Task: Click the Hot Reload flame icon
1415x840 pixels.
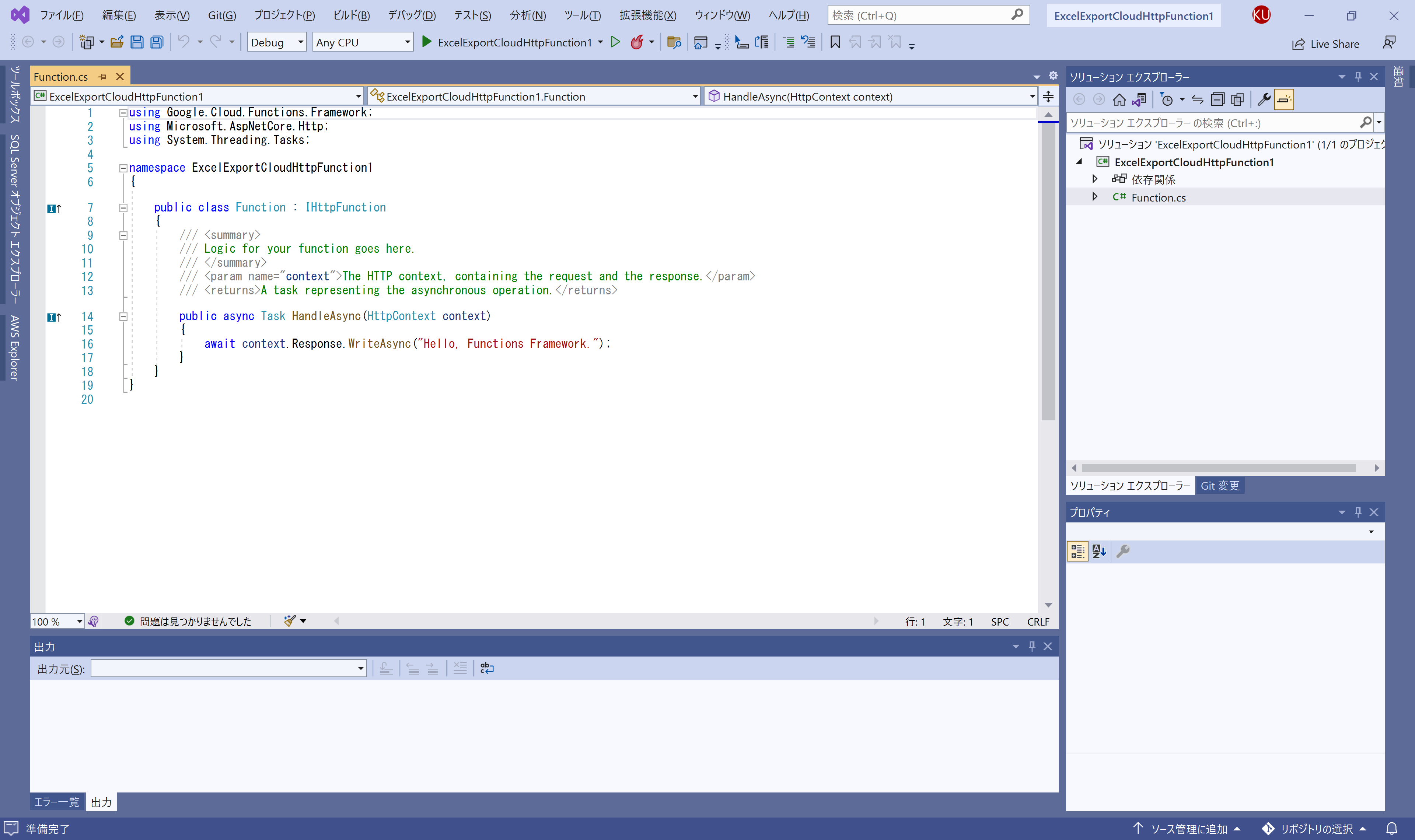Action: [637, 42]
